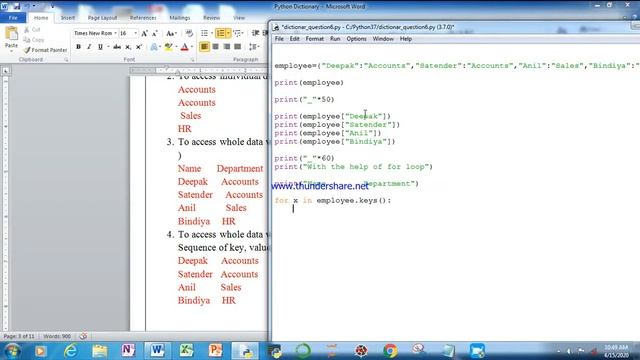Click the line for x in employee.keys()
This screenshot has width=640, height=360.
click(333, 200)
